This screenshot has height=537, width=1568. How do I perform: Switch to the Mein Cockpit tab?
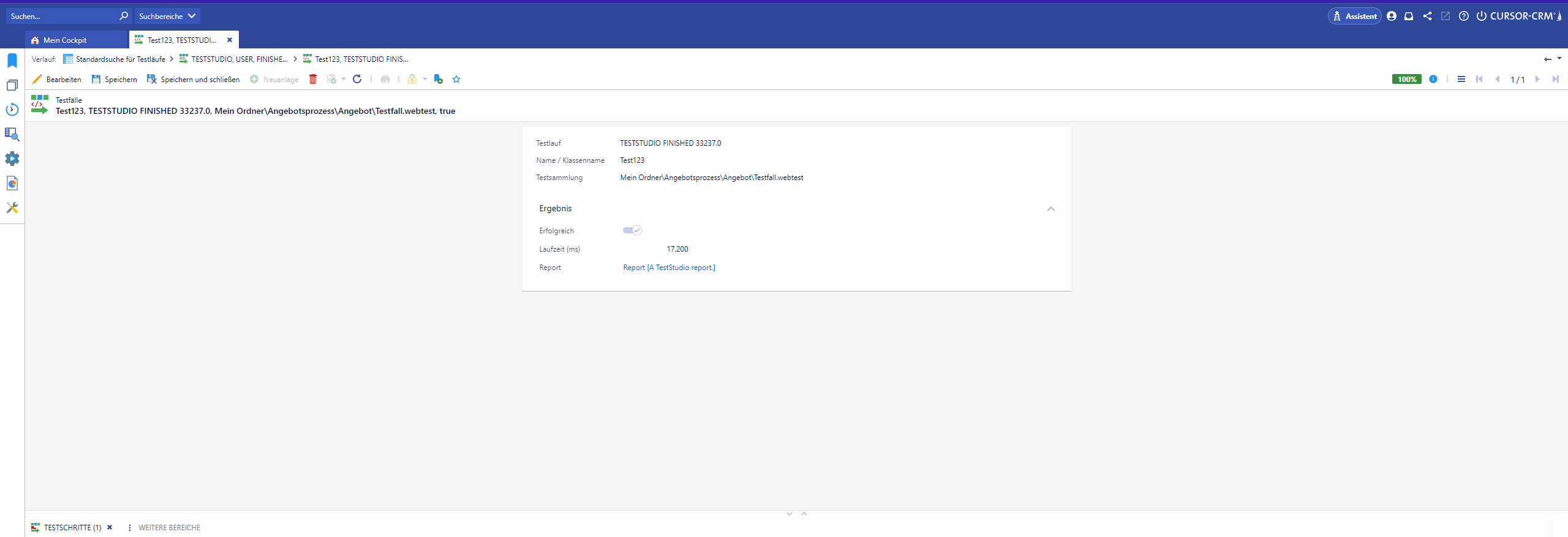tap(65, 40)
